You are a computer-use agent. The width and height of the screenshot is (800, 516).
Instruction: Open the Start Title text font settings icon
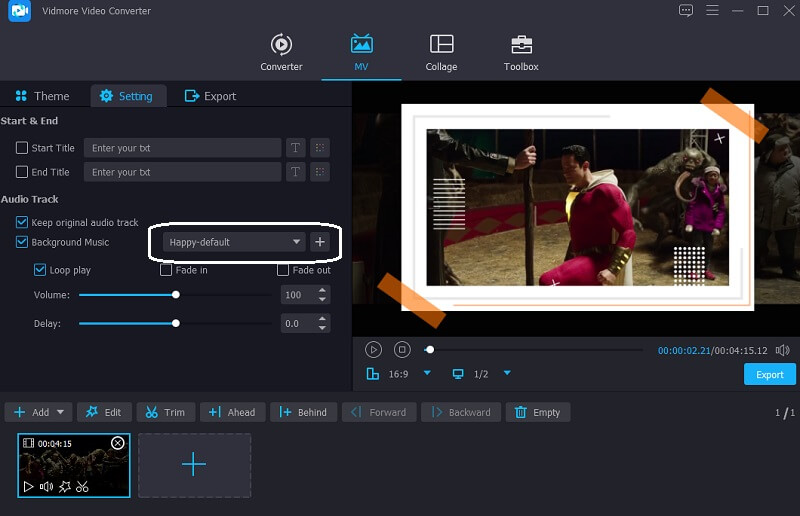pos(295,148)
